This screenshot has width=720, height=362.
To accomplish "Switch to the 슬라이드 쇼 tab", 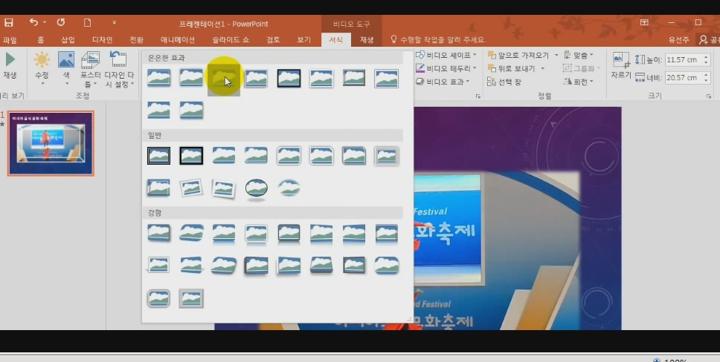I will [231, 40].
